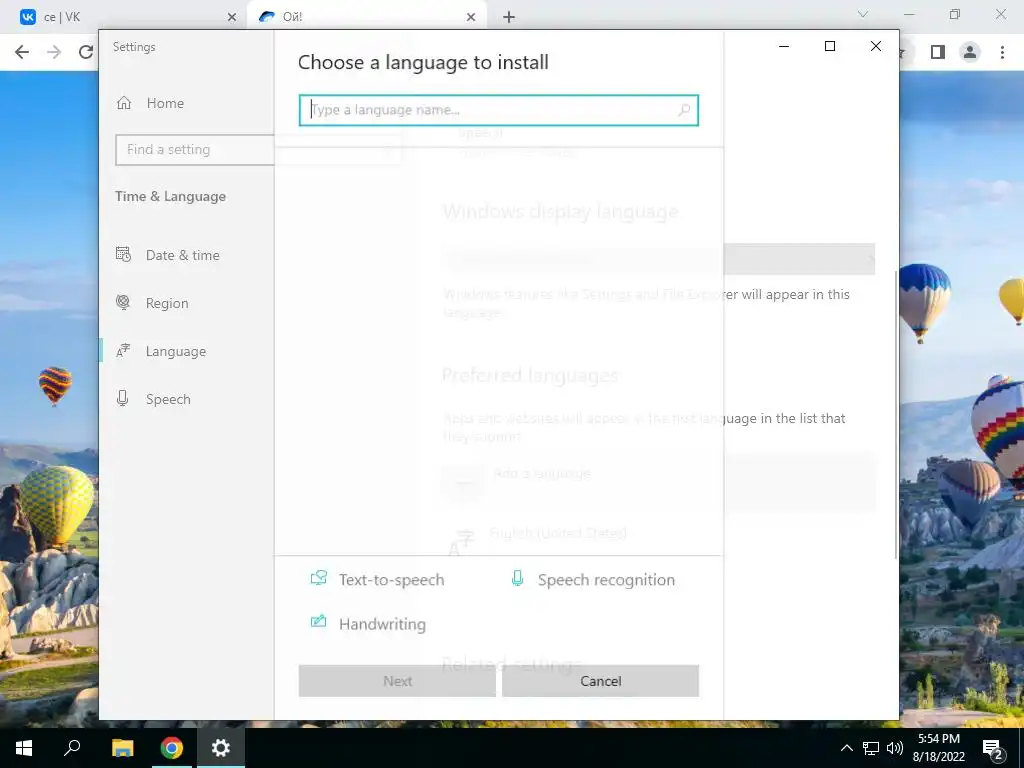The height and width of the screenshot is (768, 1024).
Task: Open taskbar search
Action: (x=72, y=748)
